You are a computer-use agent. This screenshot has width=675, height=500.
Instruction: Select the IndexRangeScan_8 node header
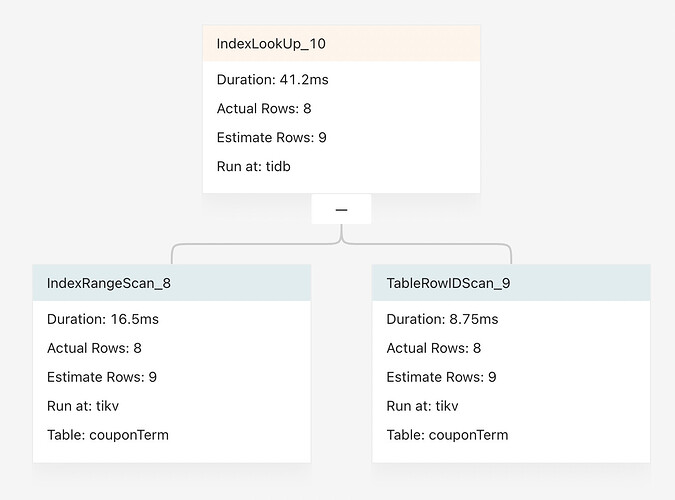tap(109, 283)
